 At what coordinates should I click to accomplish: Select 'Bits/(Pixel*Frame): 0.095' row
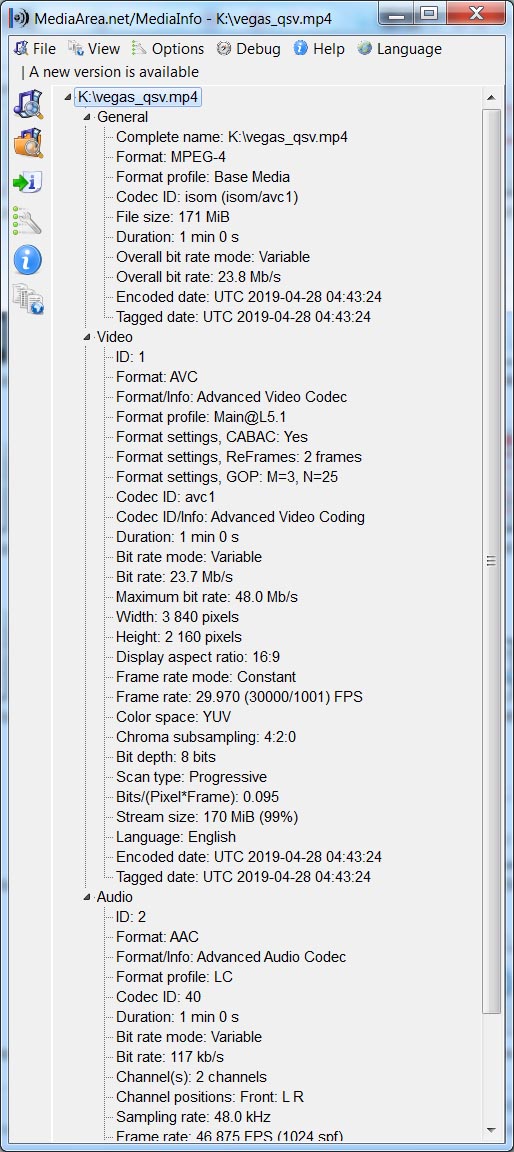(x=198, y=796)
